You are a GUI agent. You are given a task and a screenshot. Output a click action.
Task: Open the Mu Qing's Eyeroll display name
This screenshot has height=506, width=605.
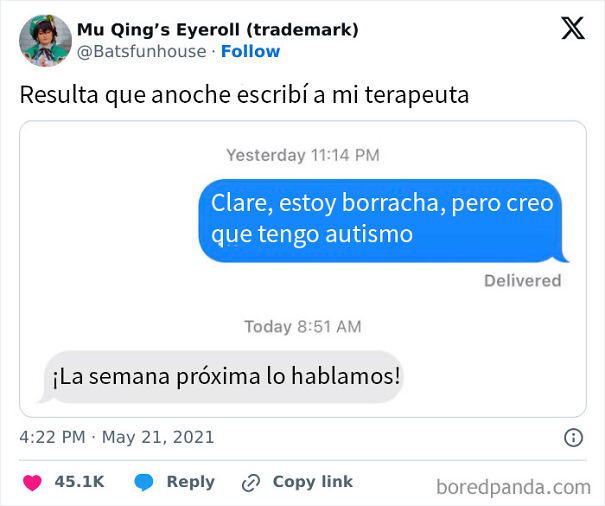tap(218, 30)
